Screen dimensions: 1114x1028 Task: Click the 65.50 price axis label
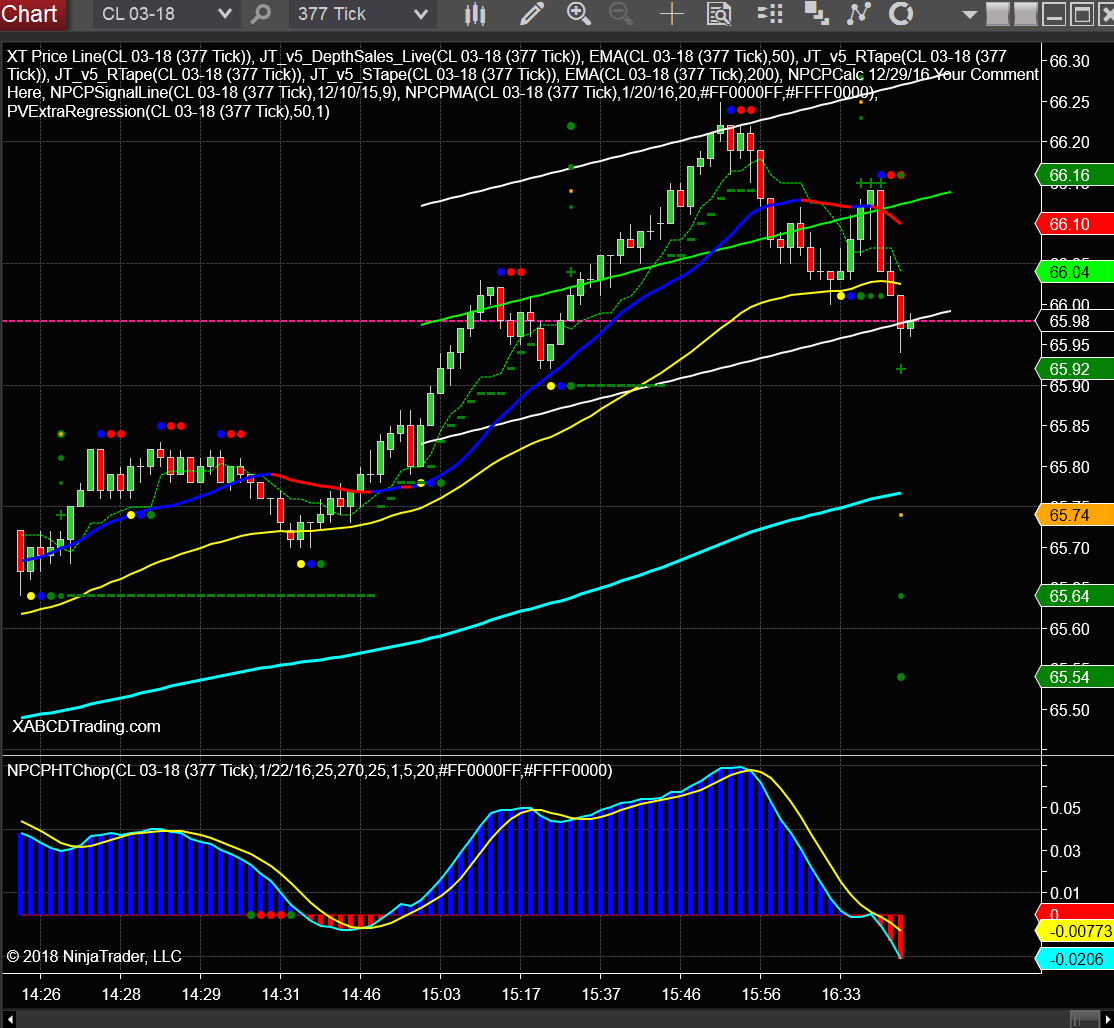(1069, 710)
